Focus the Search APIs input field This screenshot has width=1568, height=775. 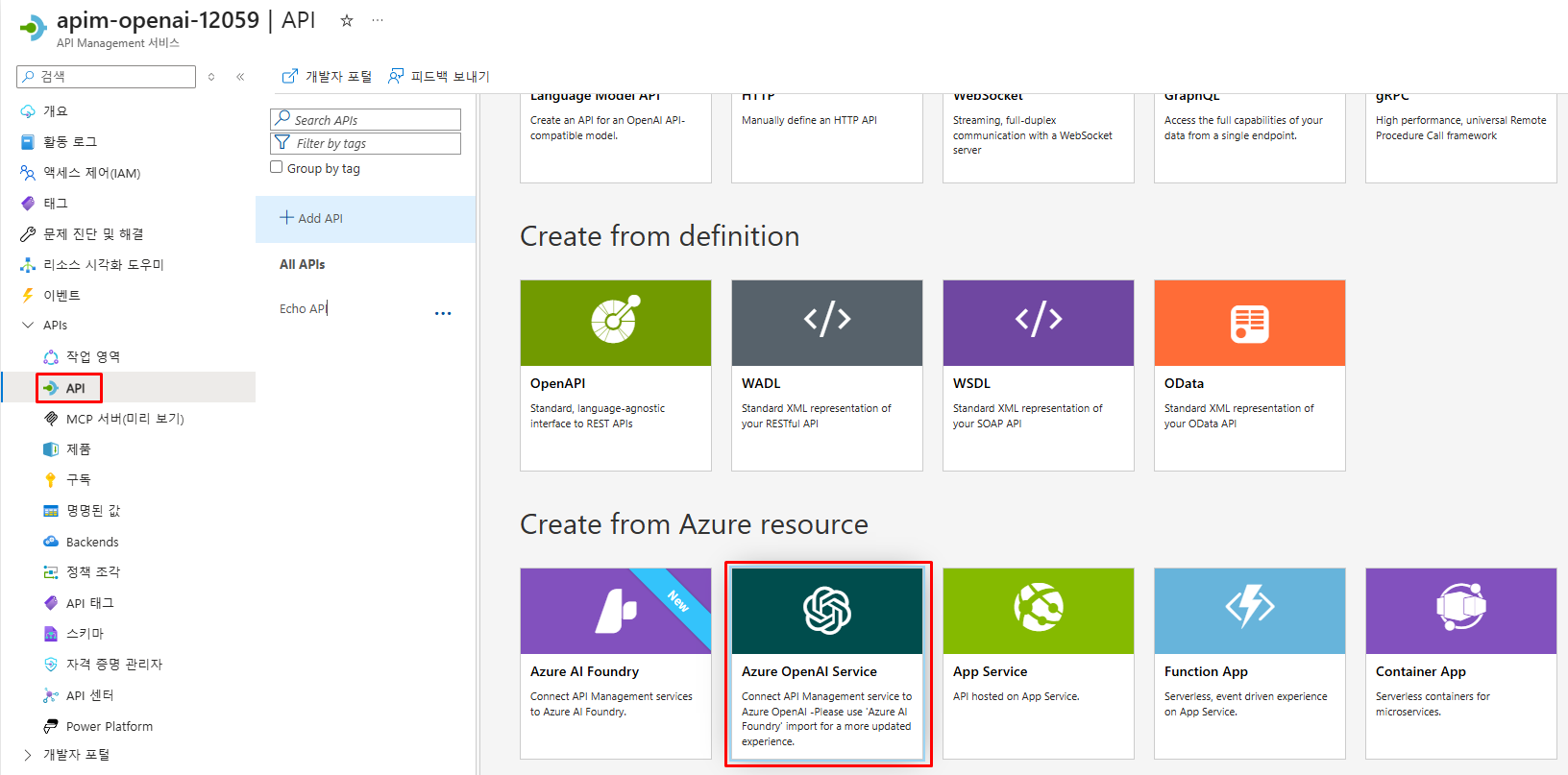pyautogui.click(x=374, y=120)
